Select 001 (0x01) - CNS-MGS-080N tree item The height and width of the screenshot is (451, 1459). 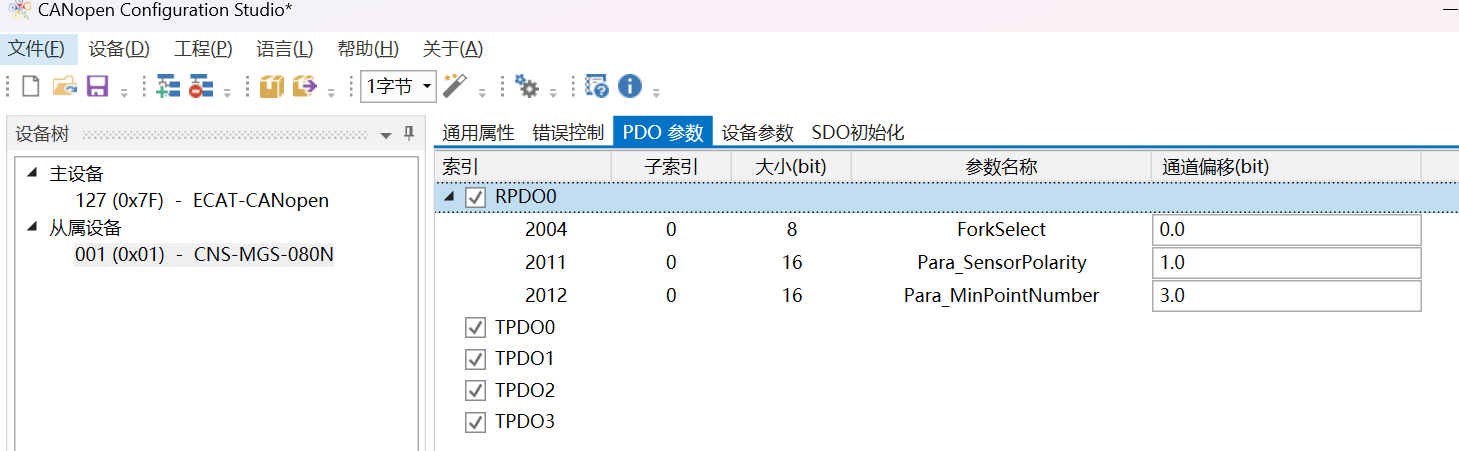pyautogui.click(x=204, y=255)
